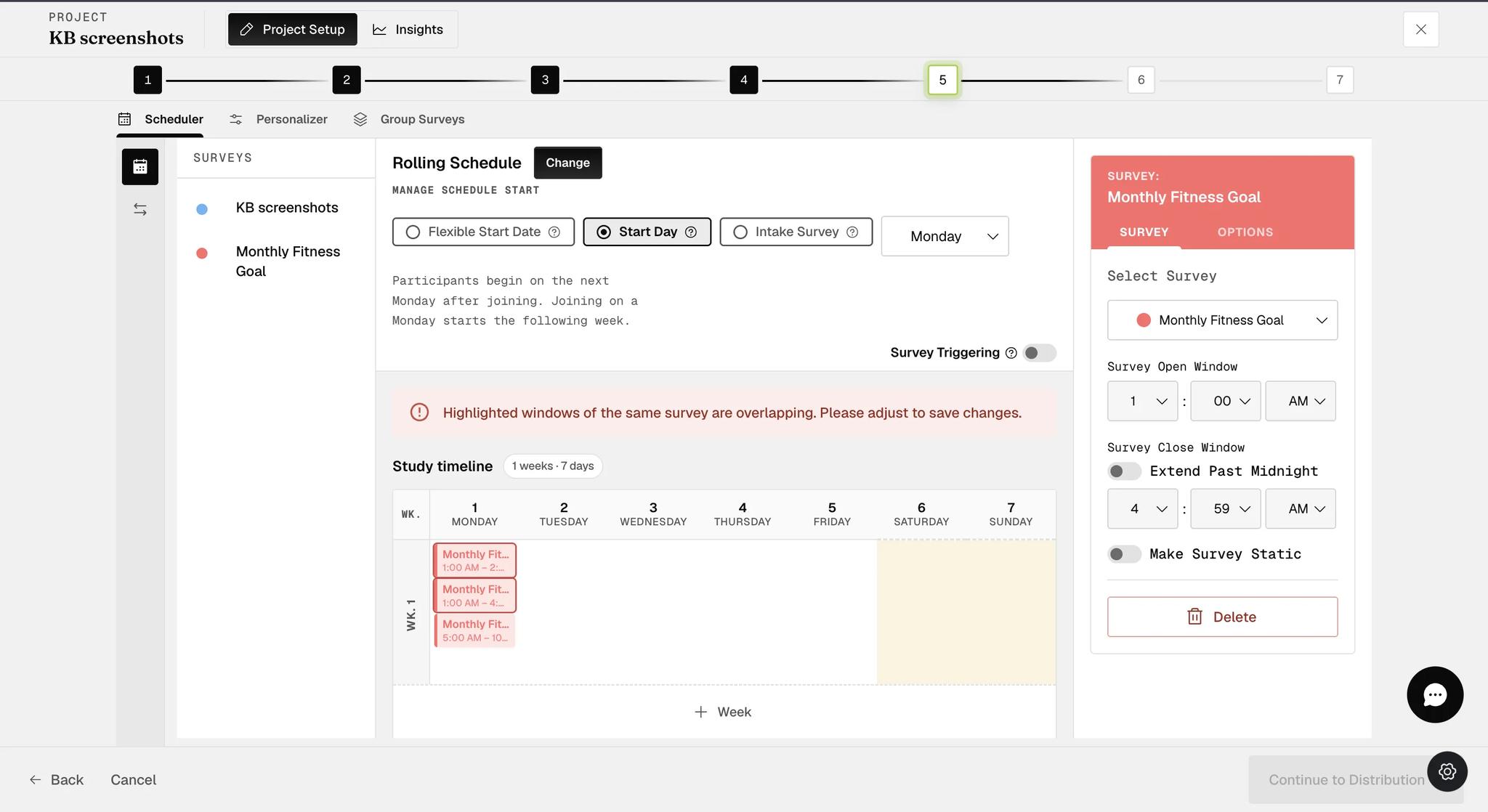This screenshot has height=812, width=1488.
Task: Open the close window minutes 59 dropdown
Action: click(1226, 509)
